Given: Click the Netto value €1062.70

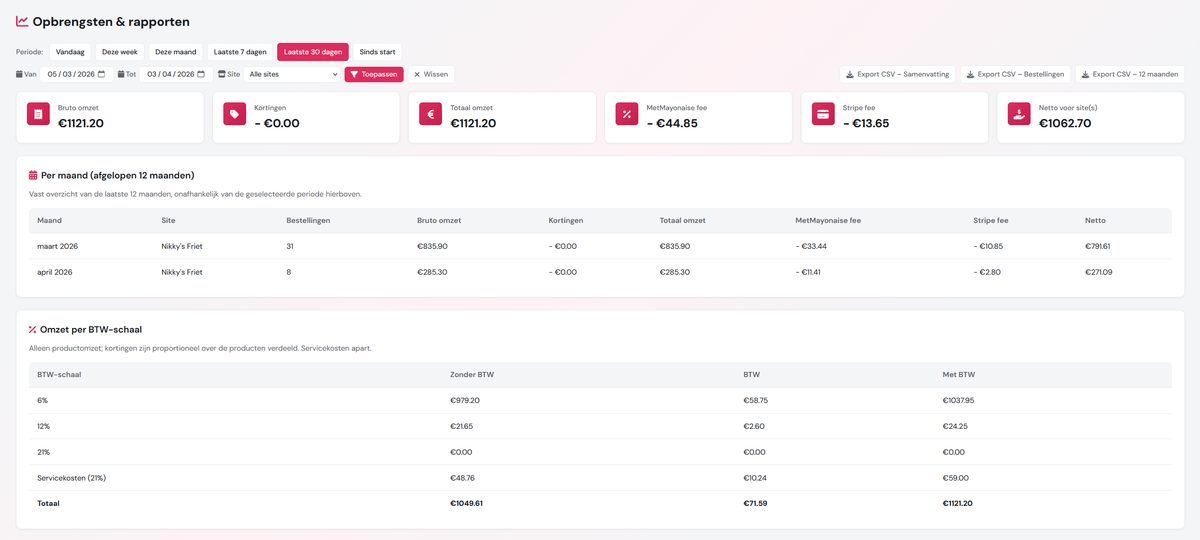Looking at the screenshot, I should pyautogui.click(x=1065, y=123).
